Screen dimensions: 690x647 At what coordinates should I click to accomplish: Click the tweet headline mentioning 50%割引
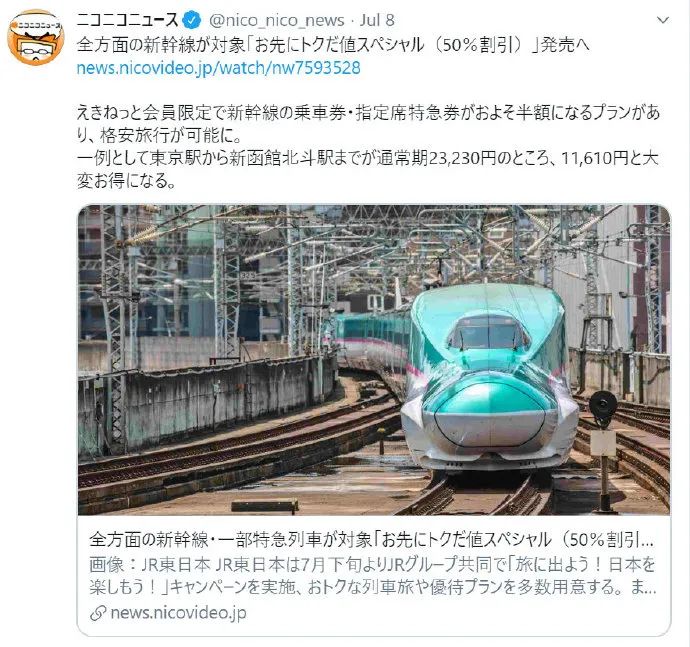click(333, 45)
